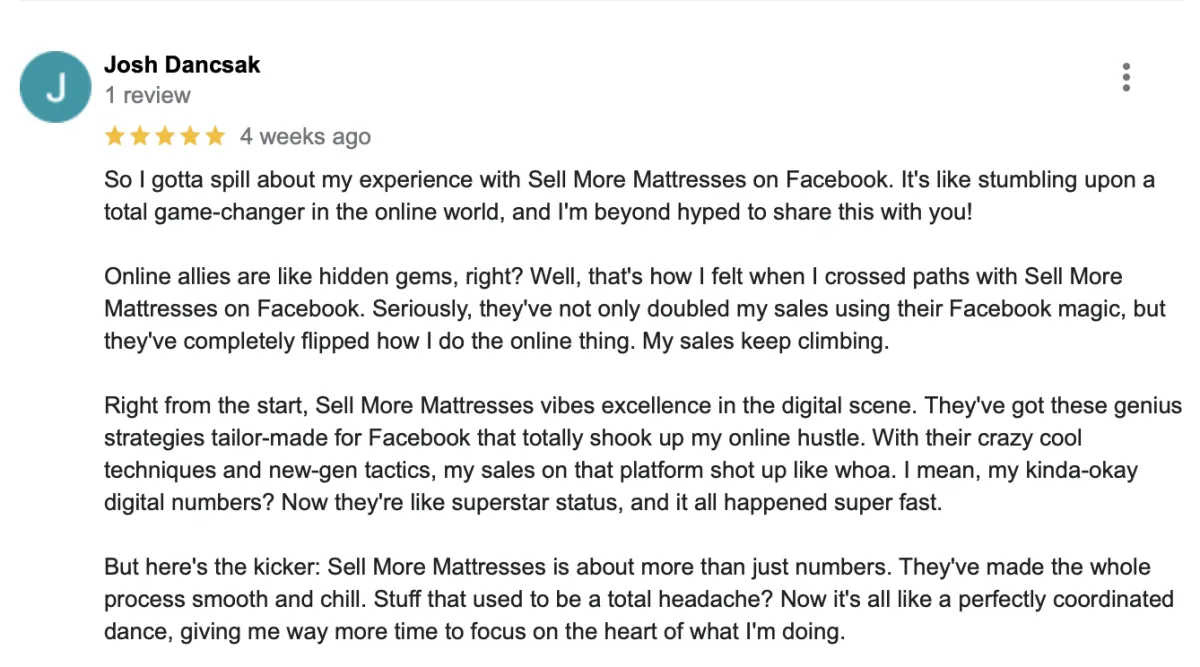Image resolution: width=1200 pixels, height=667 pixels.
Task: Click the paragraph starting "Online allies are"
Action: (x=635, y=309)
